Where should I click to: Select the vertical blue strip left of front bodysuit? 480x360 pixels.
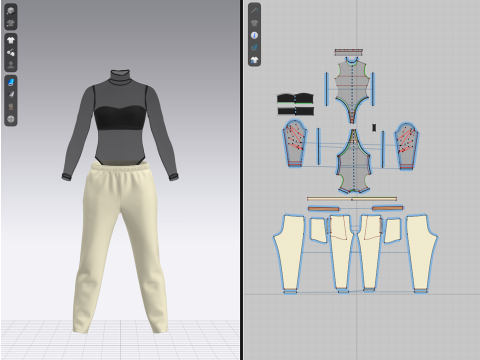point(327,89)
